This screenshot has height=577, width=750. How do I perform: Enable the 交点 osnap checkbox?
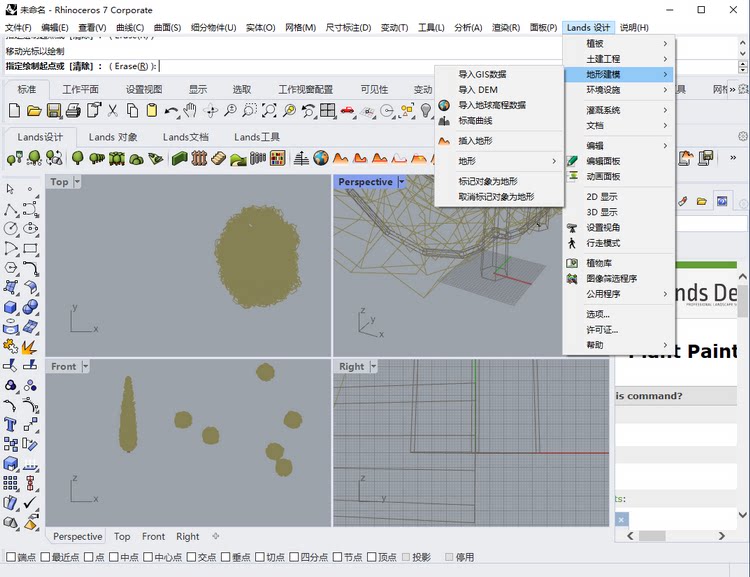point(191,557)
